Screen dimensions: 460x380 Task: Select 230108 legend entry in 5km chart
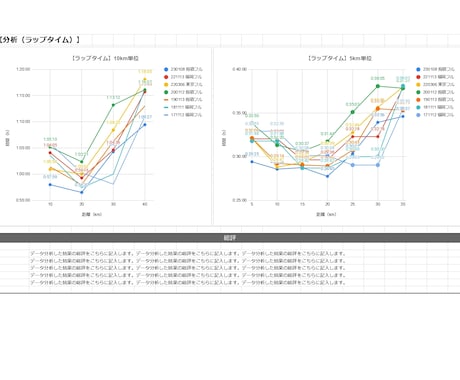tap(435, 69)
